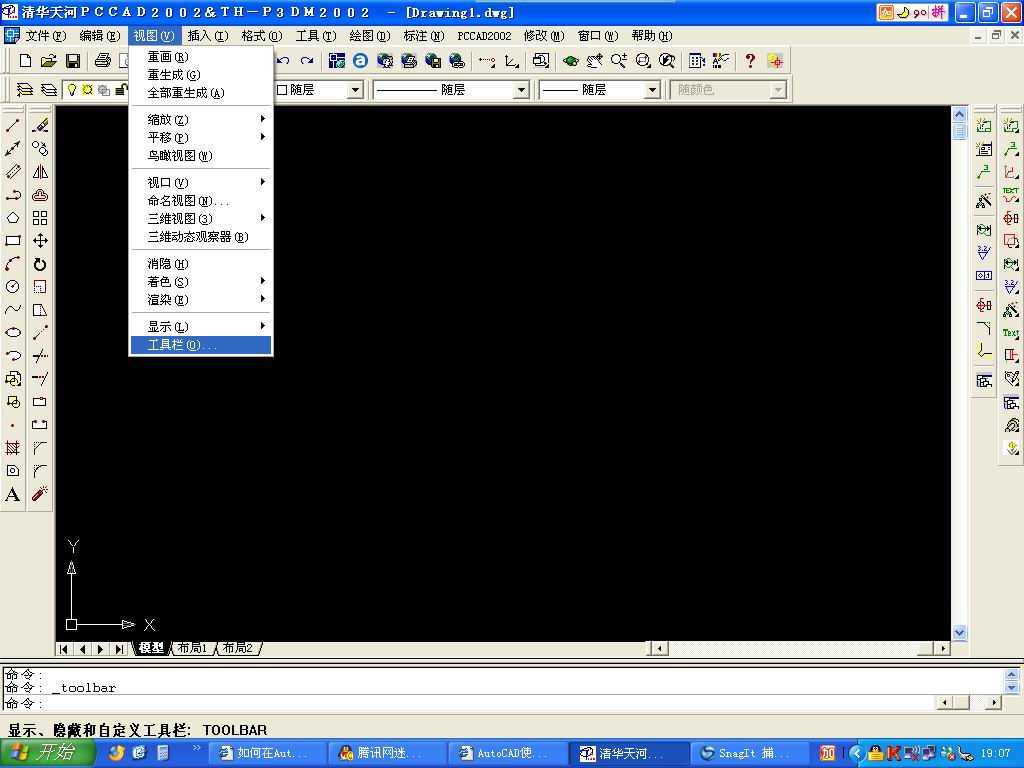Click the 开始 Start button

click(47, 753)
